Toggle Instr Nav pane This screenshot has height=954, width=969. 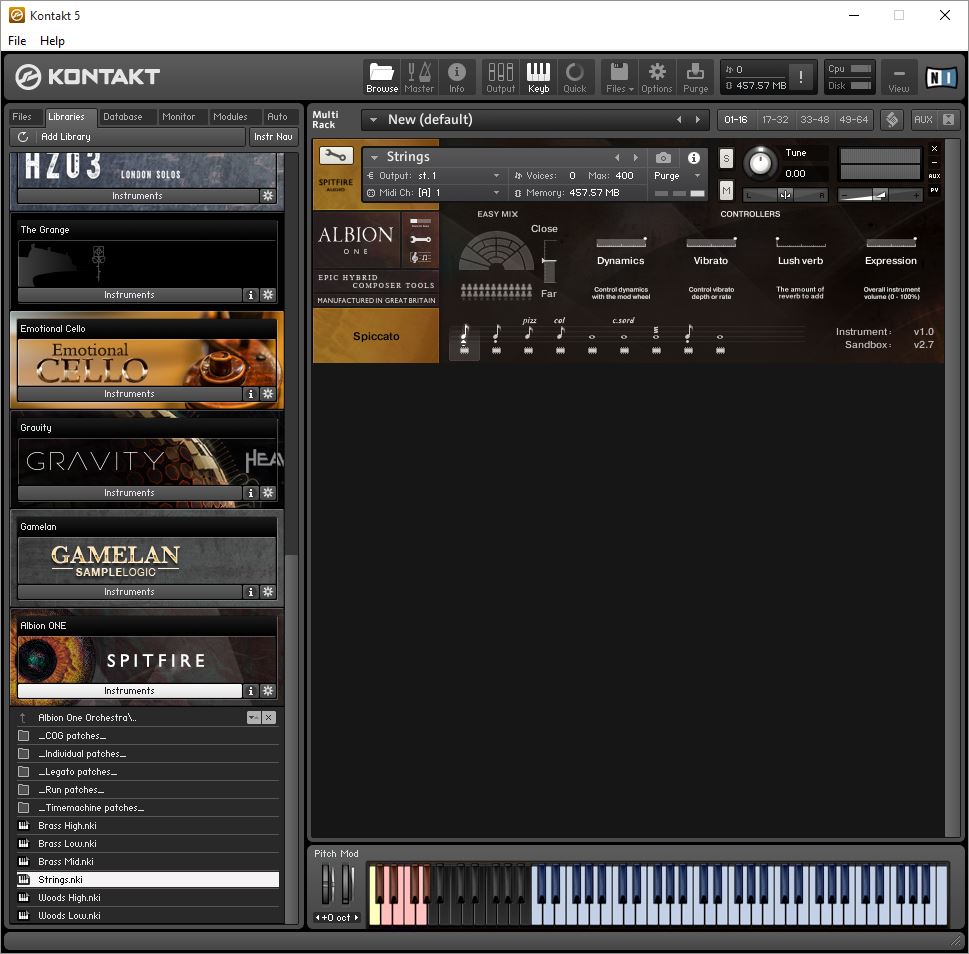(x=273, y=137)
